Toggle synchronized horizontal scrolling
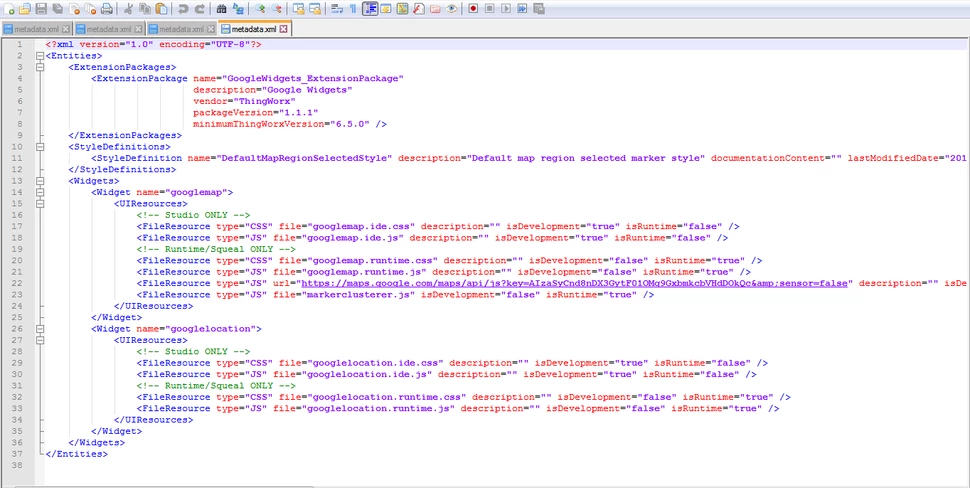The width and height of the screenshot is (970, 488). click(315, 9)
